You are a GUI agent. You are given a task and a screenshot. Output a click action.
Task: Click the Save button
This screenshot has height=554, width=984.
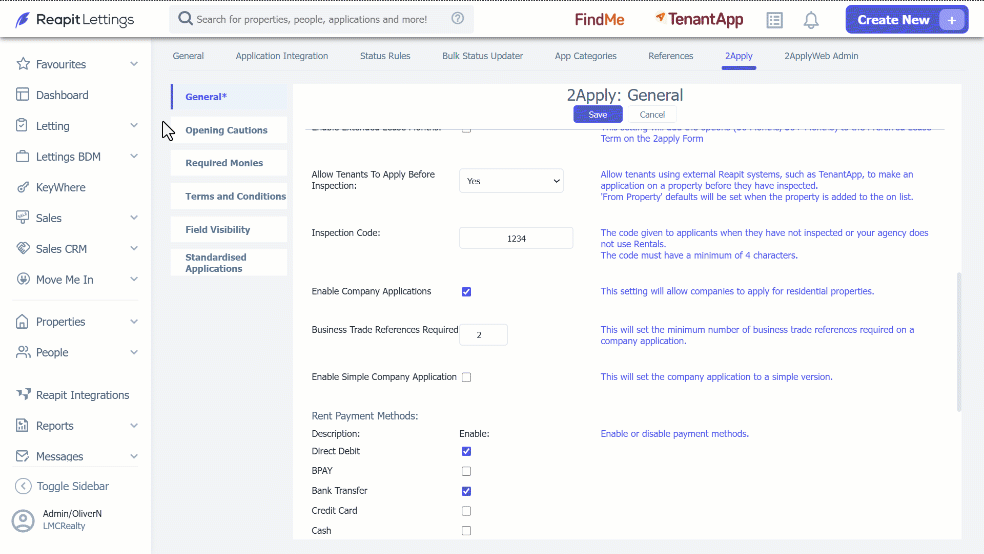click(597, 114)
